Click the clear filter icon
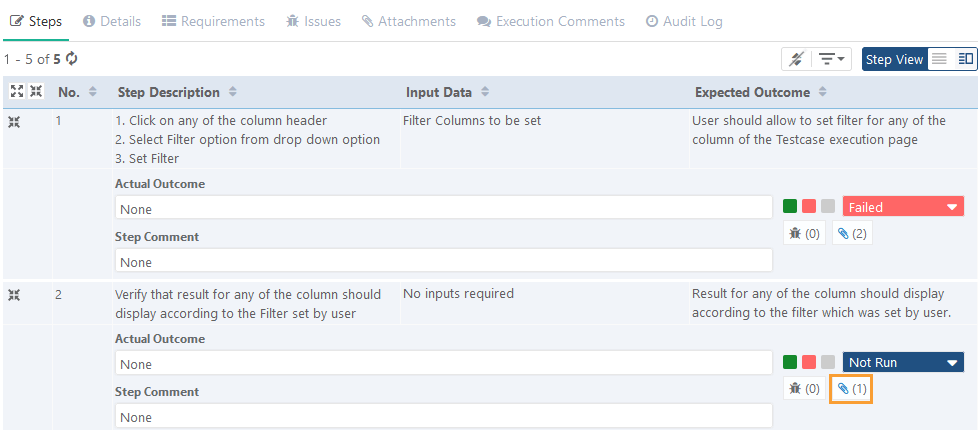Viewport: 979px width, 430px height. [x=796, y=59]
